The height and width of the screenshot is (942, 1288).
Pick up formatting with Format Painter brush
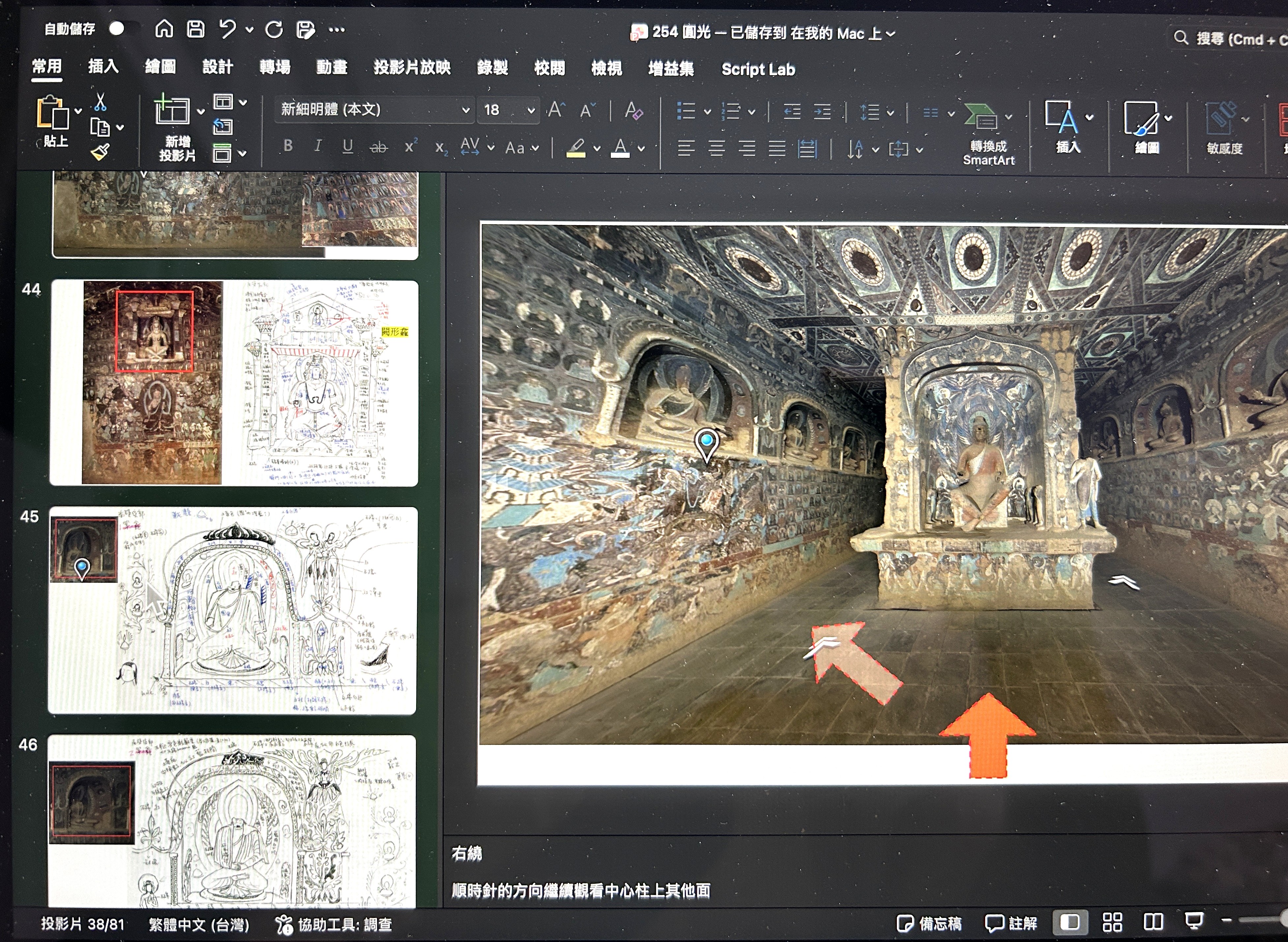click(100, 152)
